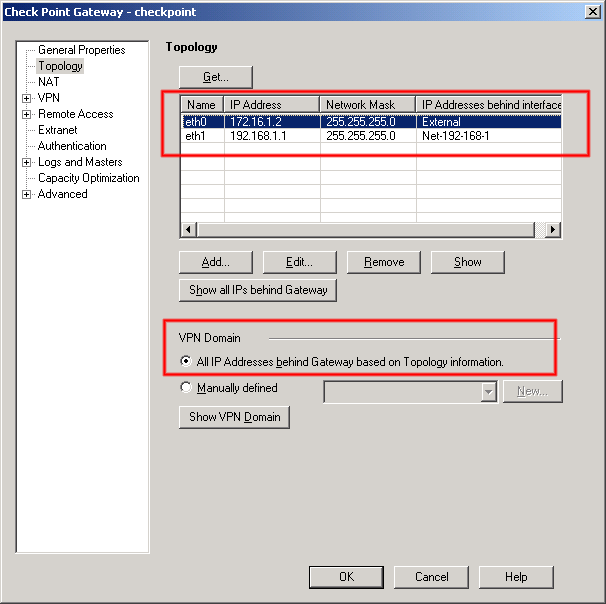The height and width of the screenshot is (604, 606).
Task: Expand the VPN tree node
Action: [x=26, y=98]
